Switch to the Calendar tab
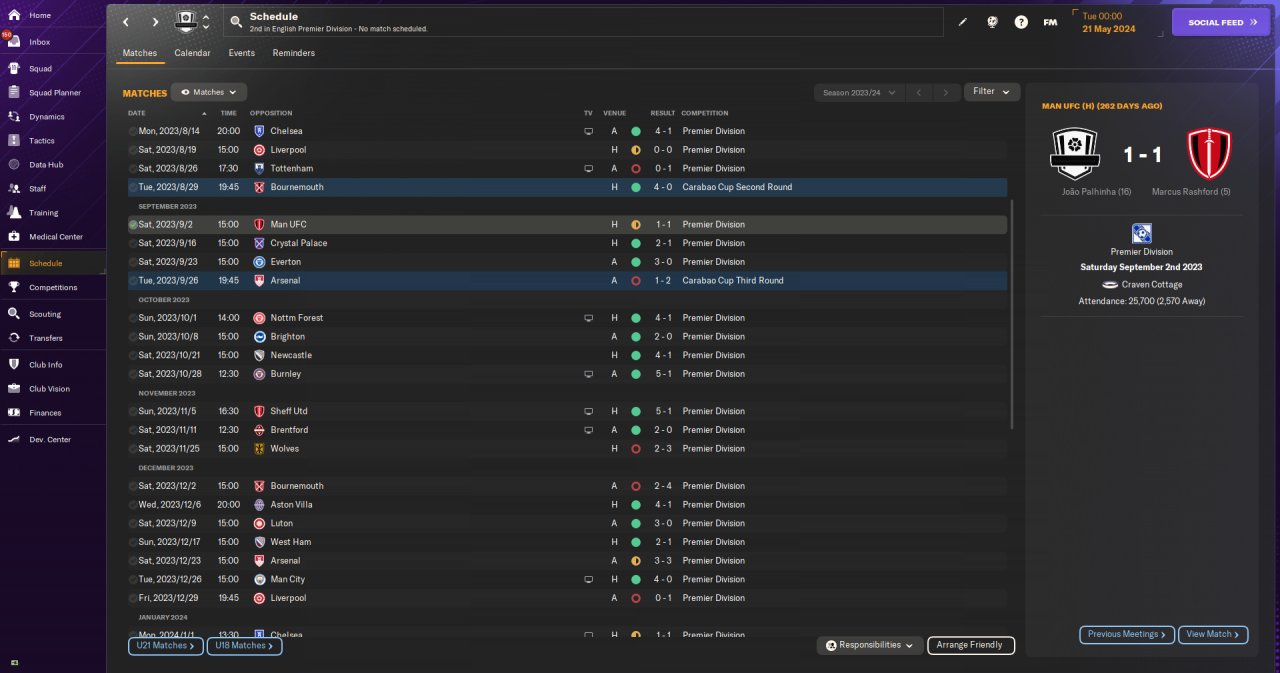The width and height of the screenshot is (1280, 673). click(192, 53)
